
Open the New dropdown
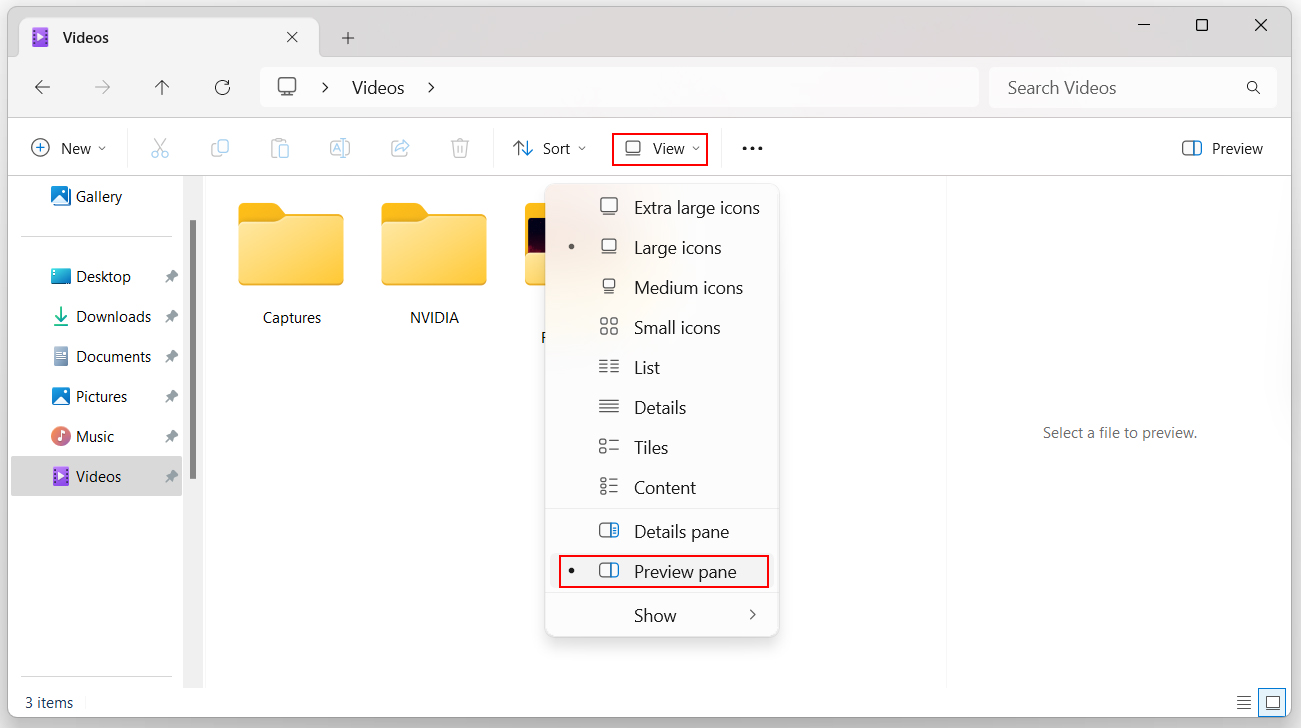68,147
